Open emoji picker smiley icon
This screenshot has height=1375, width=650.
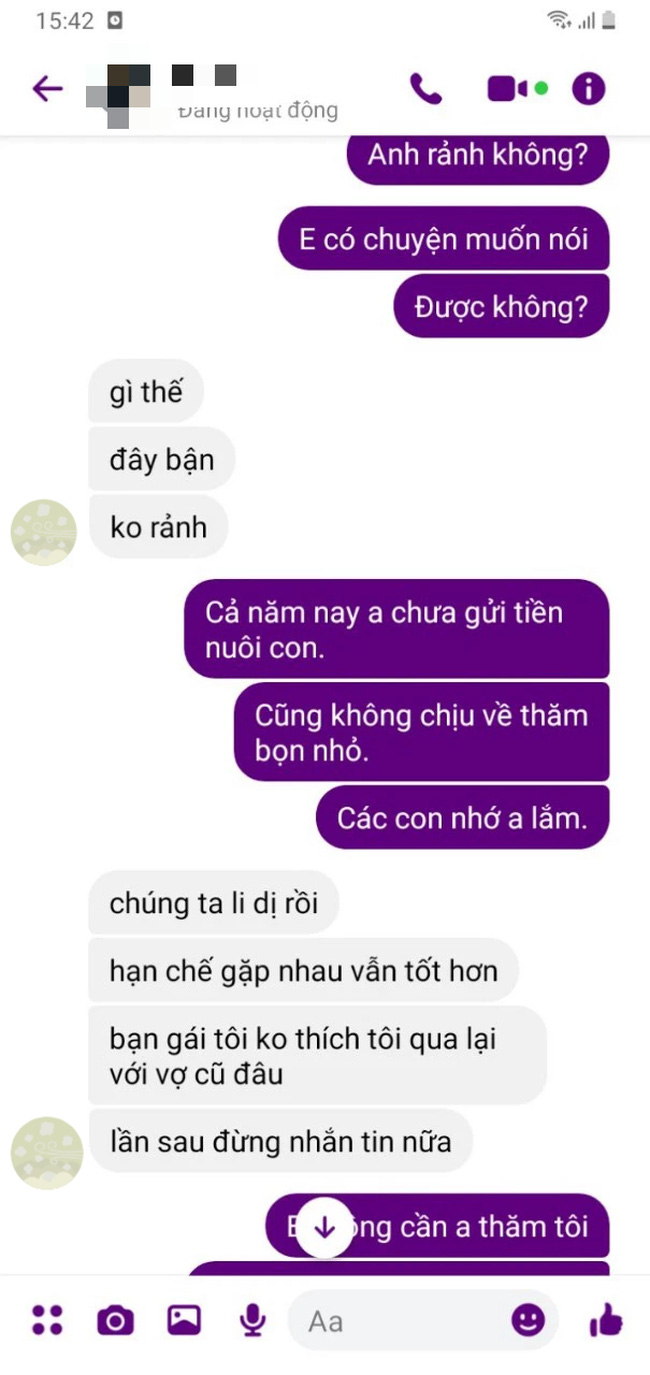529,1320
